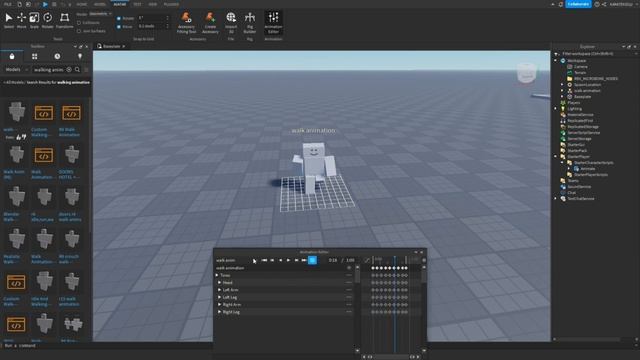Select Lighting in Explorer

pos(574,109)
